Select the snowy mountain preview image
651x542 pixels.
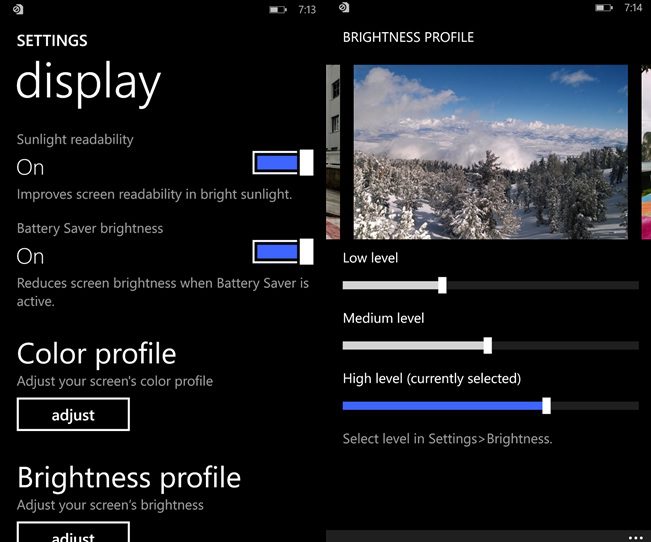tap(490, 152)
